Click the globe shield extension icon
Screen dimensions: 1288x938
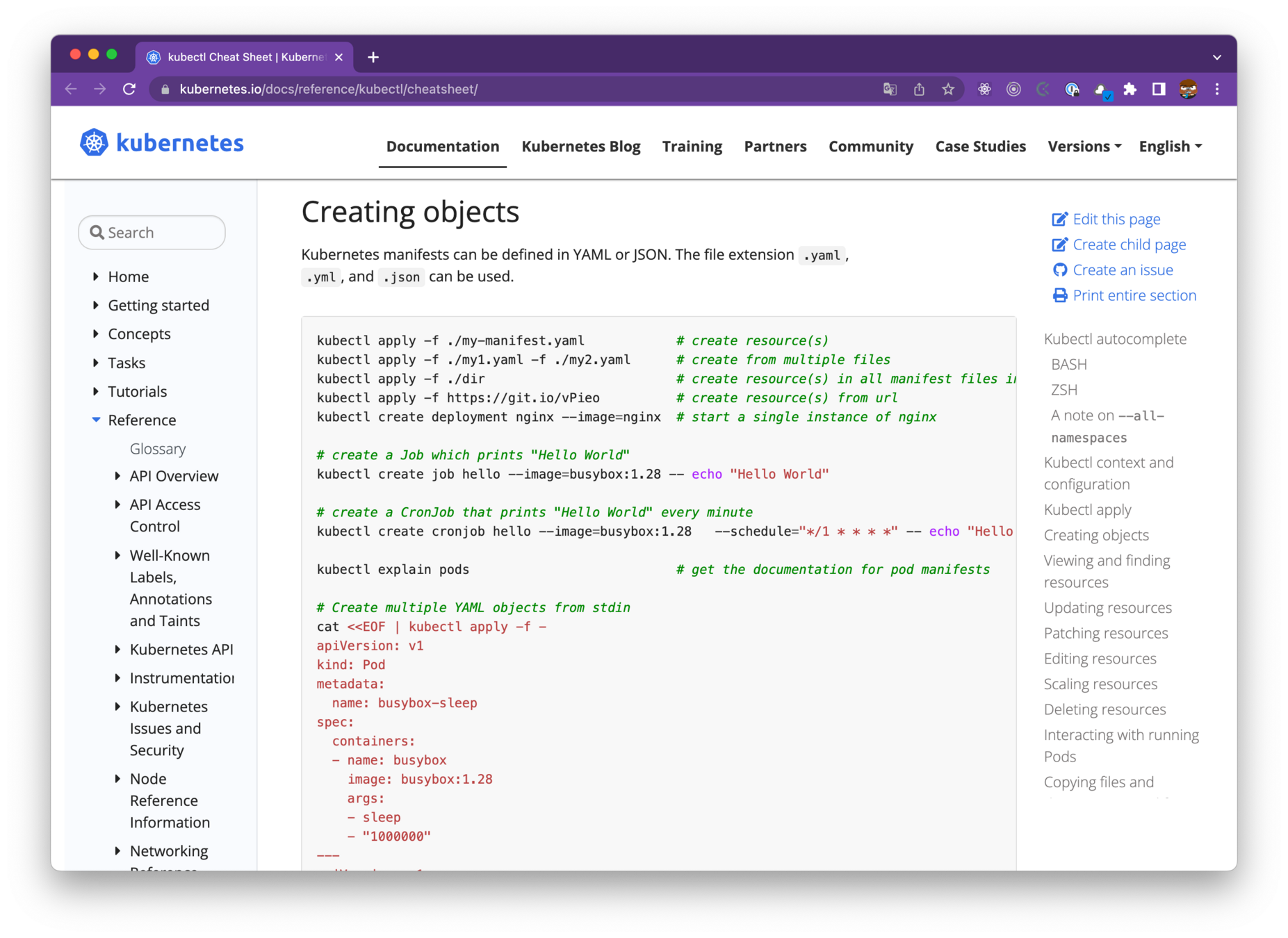pyautogui.click(x=1072, y=89)
